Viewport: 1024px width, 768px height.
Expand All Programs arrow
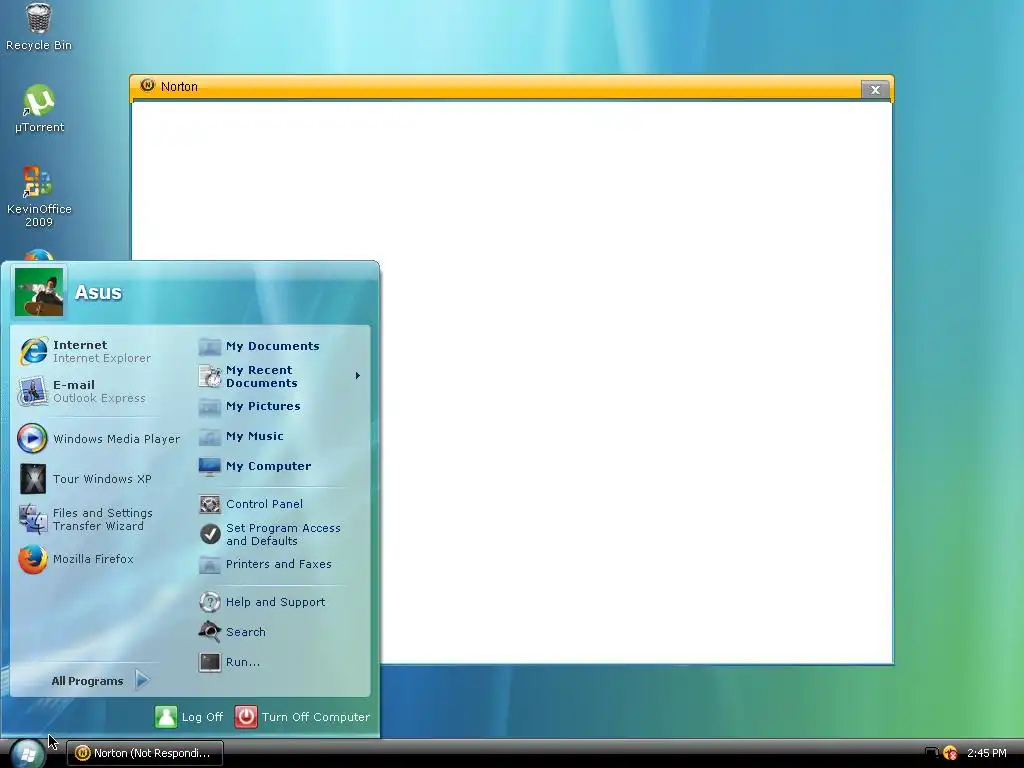click(142, 680)
